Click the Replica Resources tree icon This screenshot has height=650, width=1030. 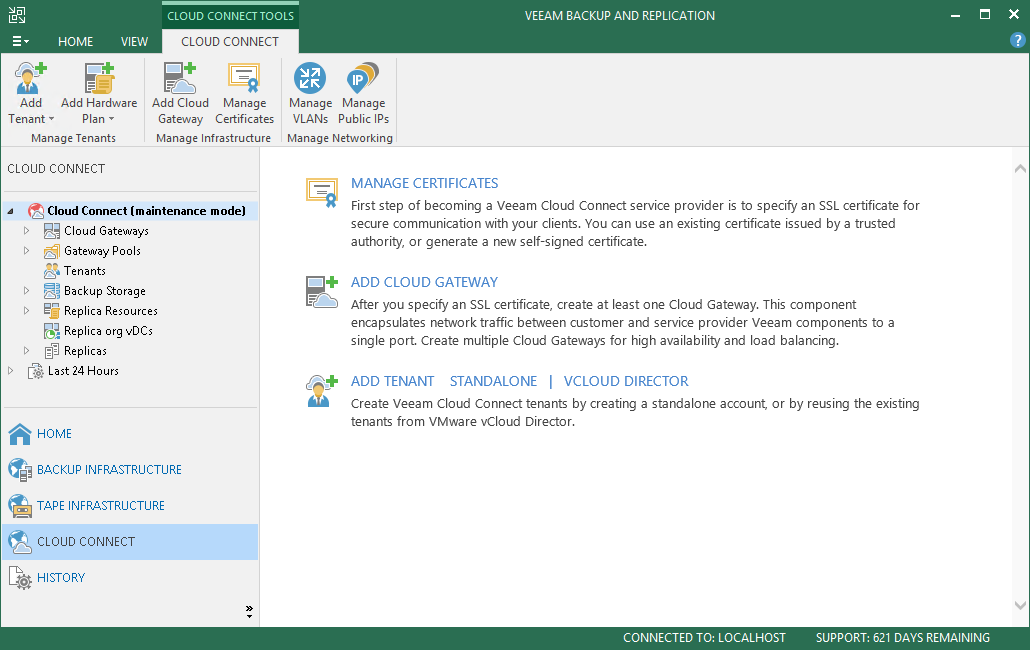[x=52, y=311]
